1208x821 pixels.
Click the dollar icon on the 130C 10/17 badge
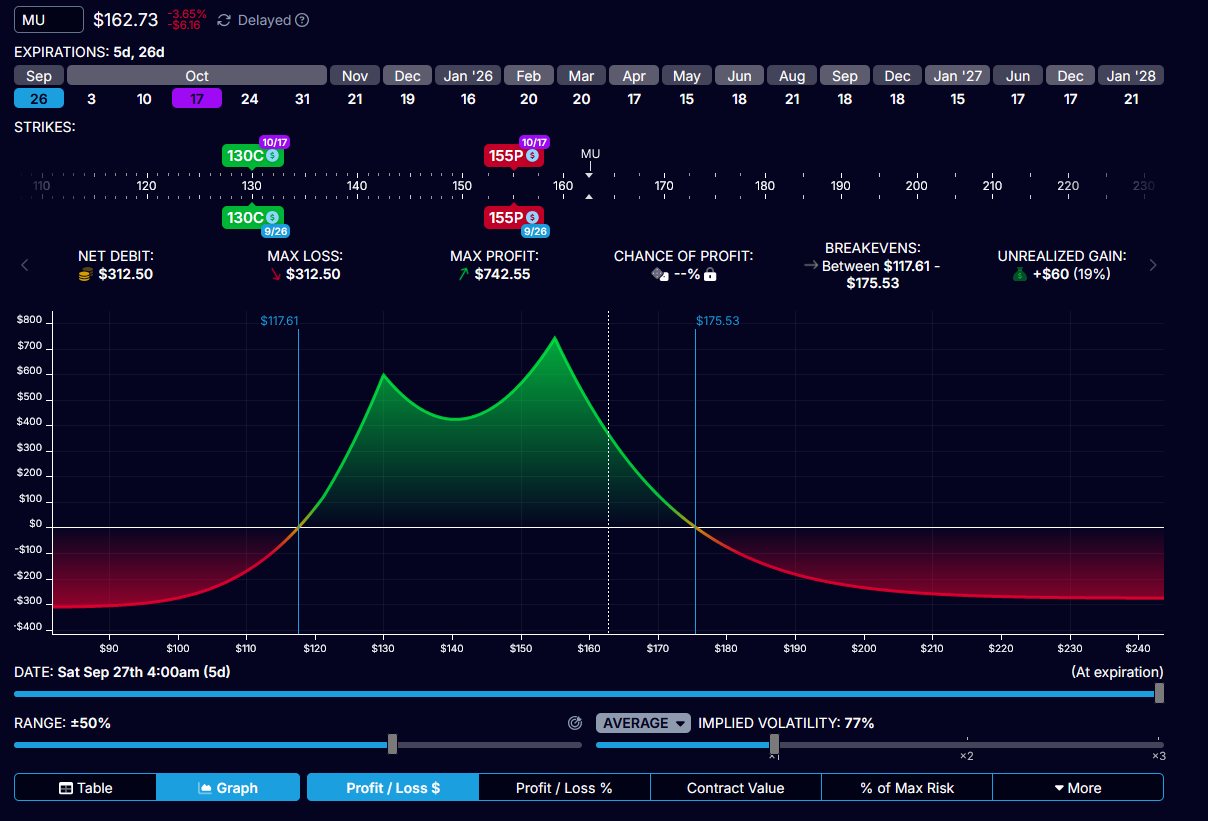point(271,155)
